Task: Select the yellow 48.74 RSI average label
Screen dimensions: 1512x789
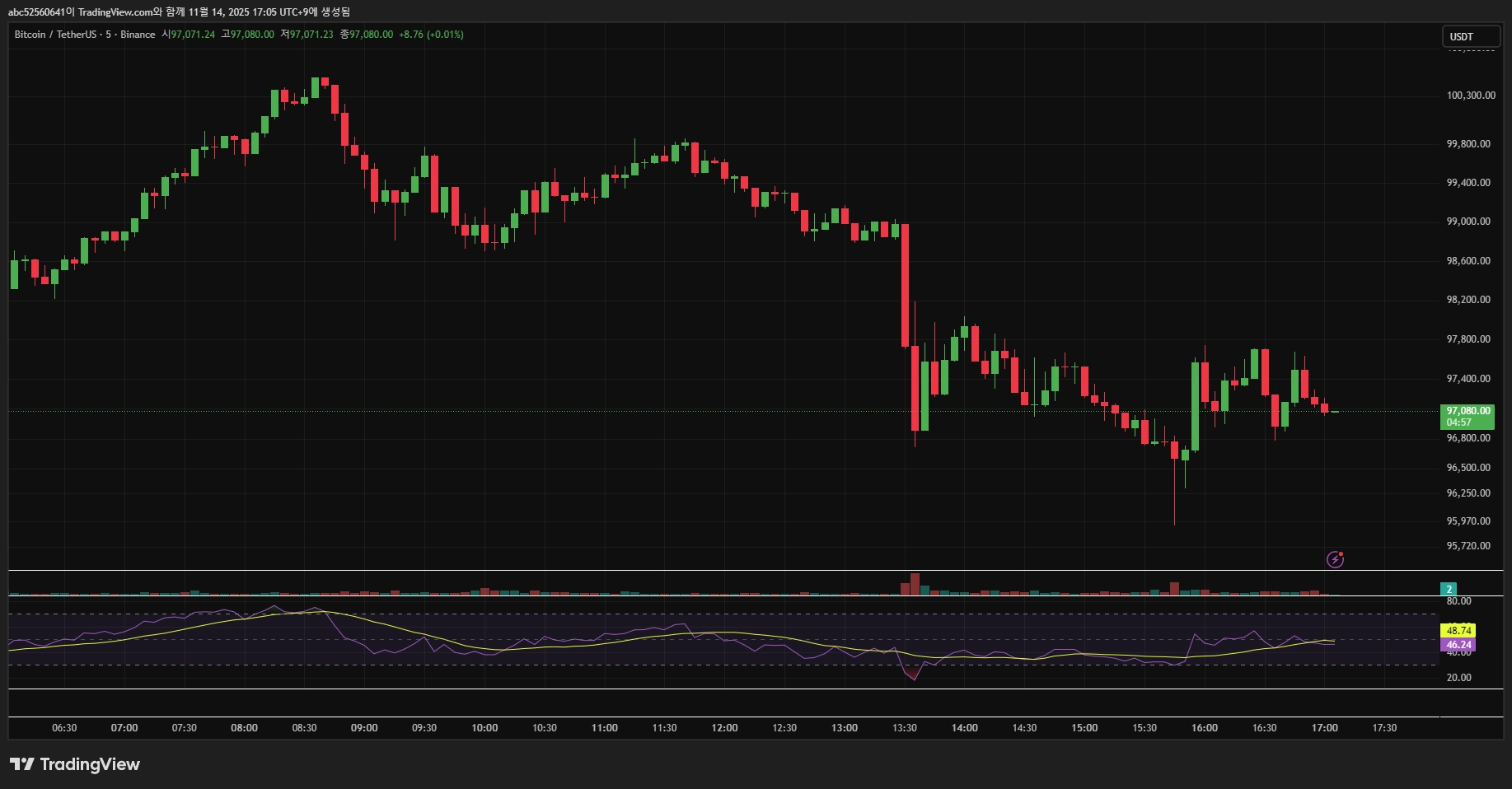Action: point(1458,630)
